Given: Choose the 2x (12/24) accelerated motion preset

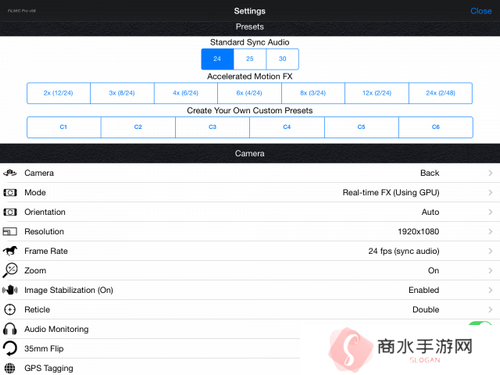Looking at the screenshot, I should [58, 93].
